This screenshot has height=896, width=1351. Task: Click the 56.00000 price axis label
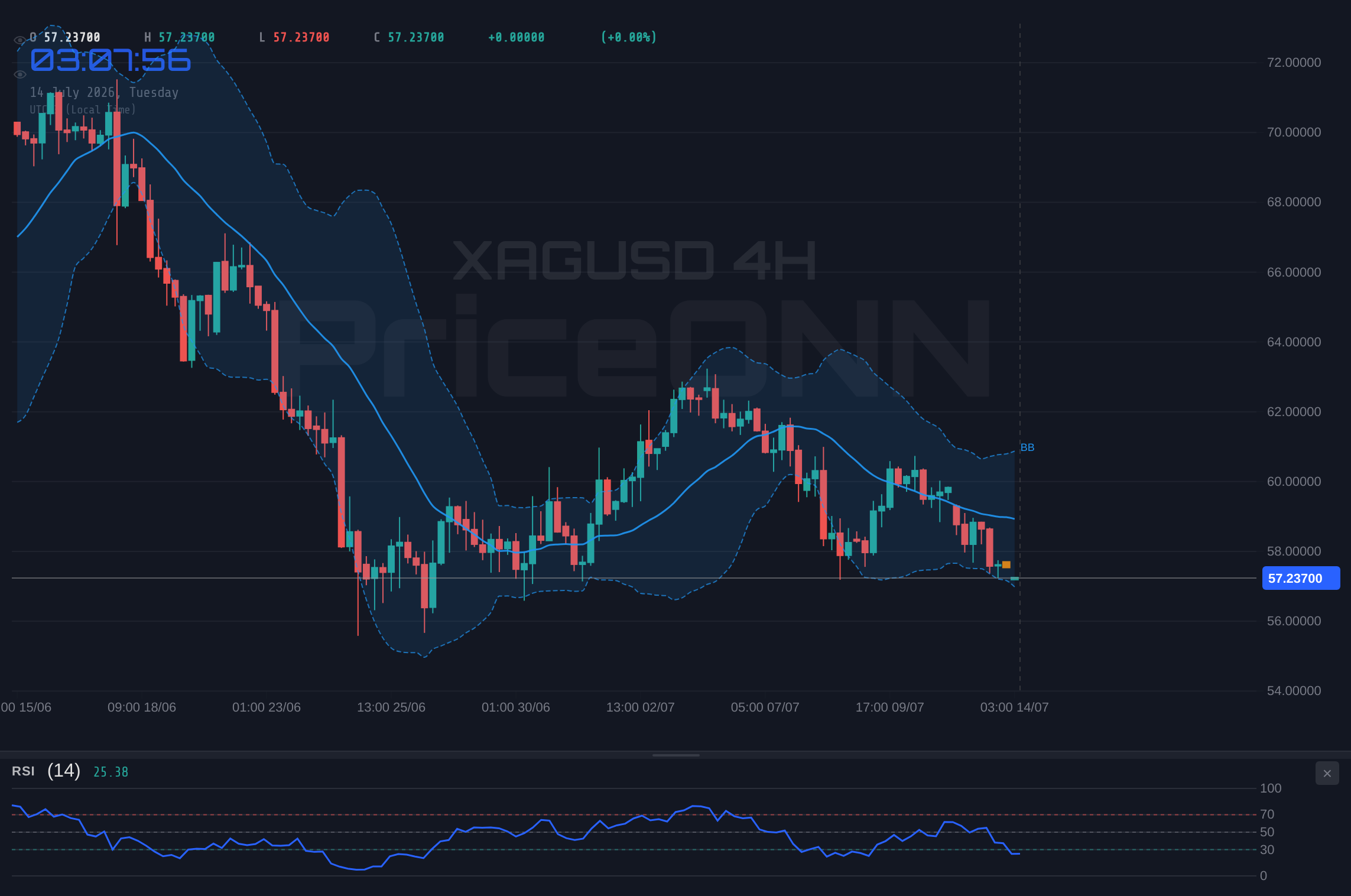pyautogui.click(x=1294, y=621)
